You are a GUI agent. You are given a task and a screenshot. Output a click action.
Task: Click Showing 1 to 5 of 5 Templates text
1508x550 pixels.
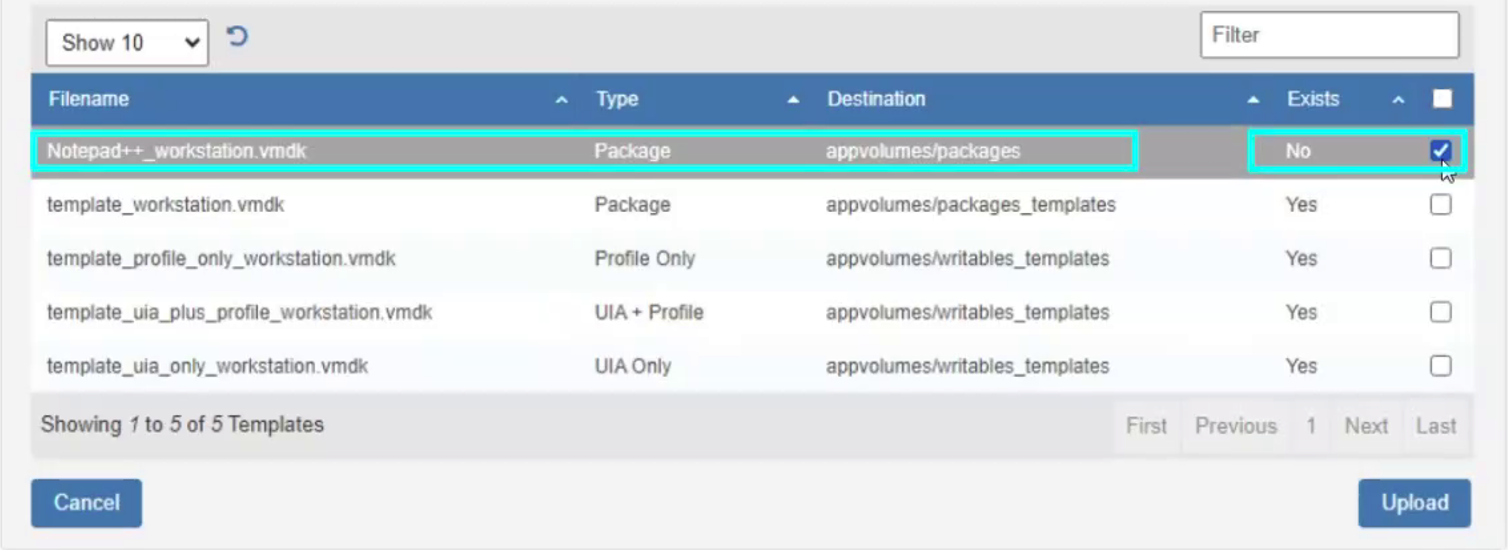coord(182,424)
